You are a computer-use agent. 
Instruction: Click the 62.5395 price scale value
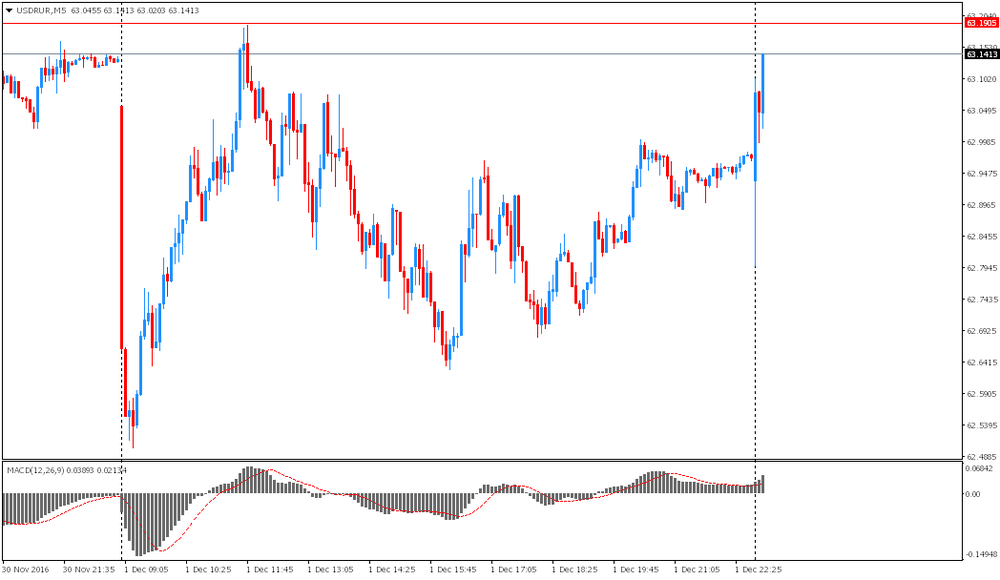point(982,425)
